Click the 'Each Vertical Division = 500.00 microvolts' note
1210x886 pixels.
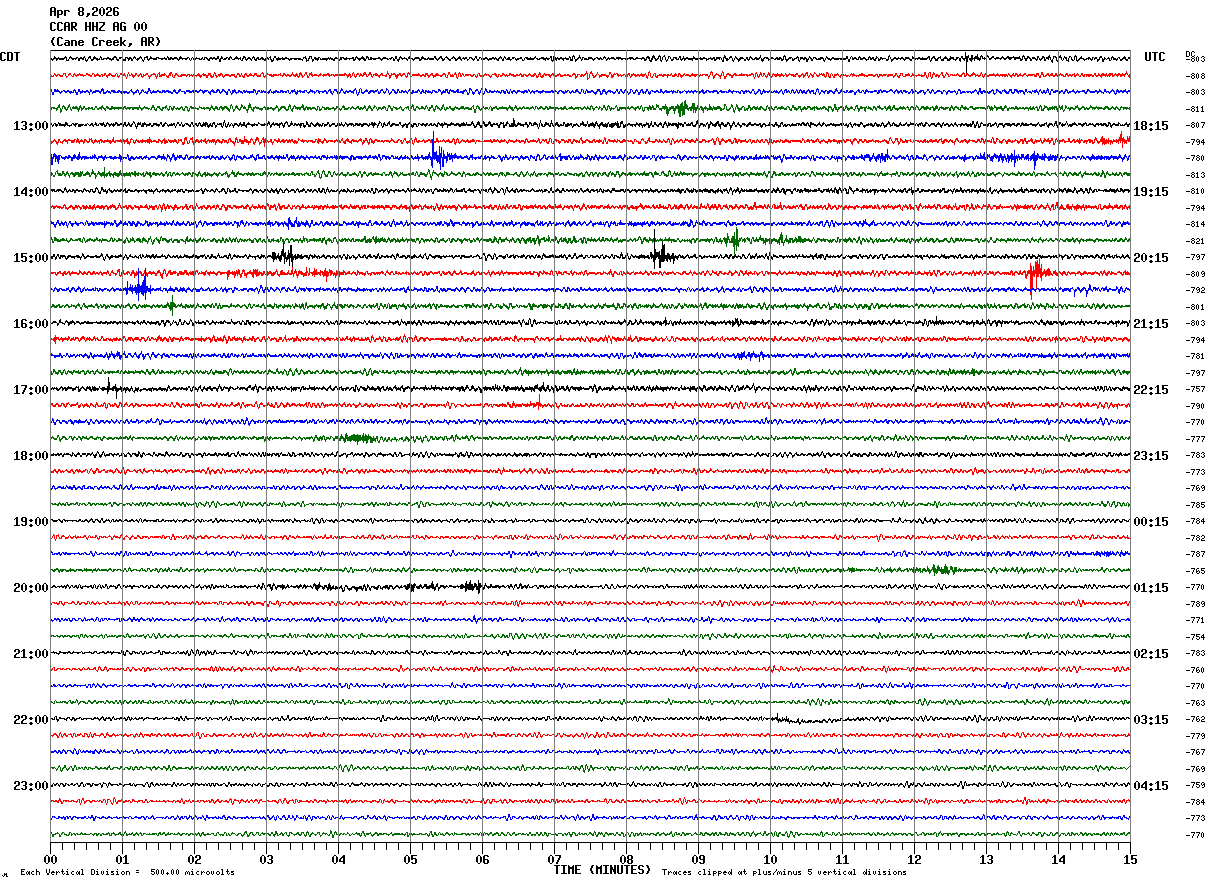tap(128, 872)
